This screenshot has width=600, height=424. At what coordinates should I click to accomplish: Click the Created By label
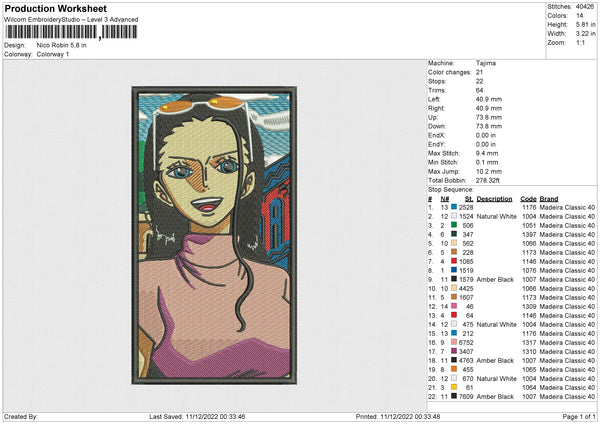(x=21, y=417)
